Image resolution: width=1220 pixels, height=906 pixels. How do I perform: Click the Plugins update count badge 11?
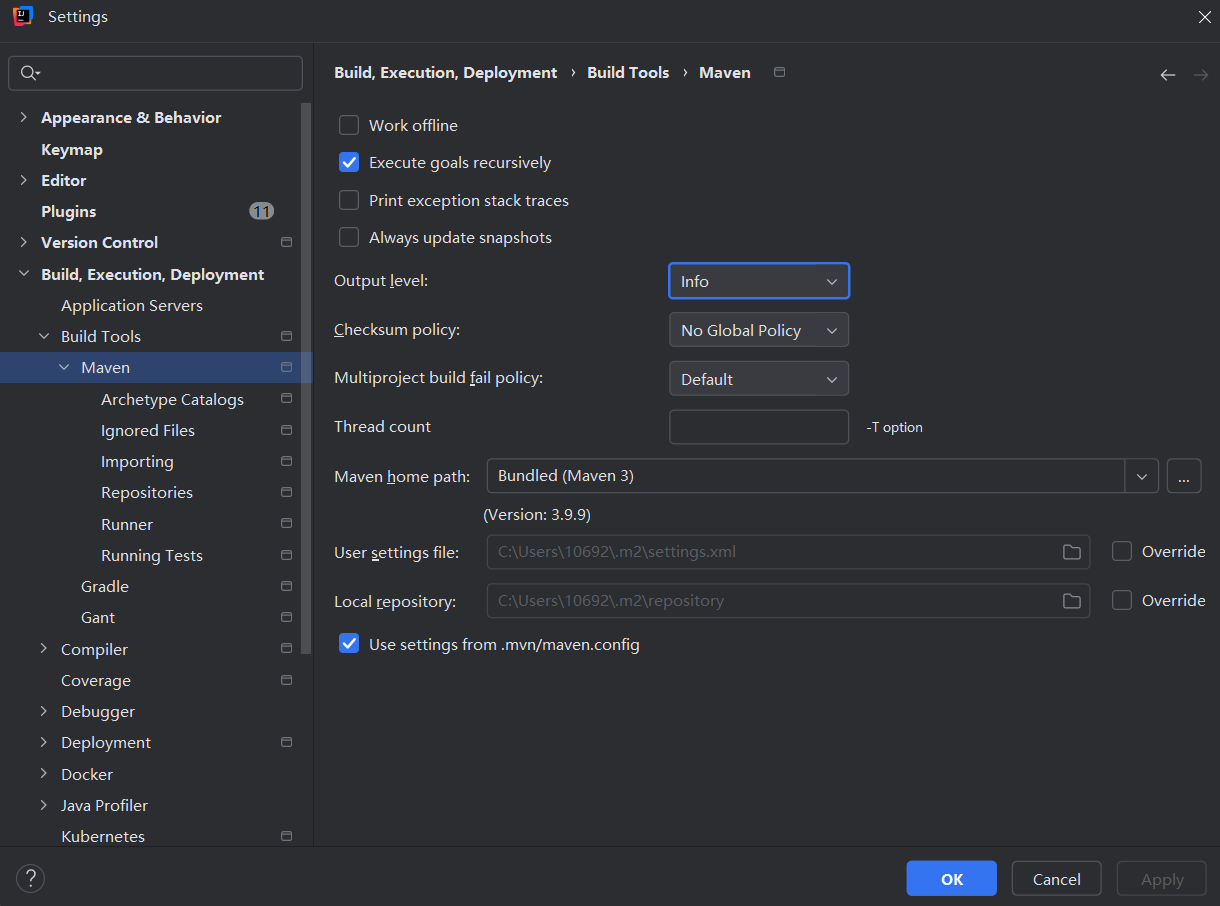click(261, 211)
